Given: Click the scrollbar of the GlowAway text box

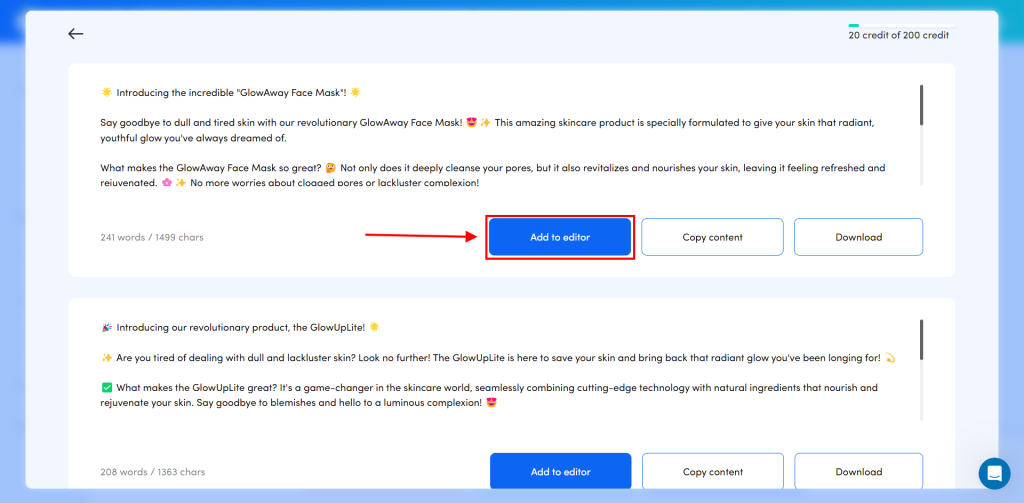Looking at the screenshot, I should point(921,105).
